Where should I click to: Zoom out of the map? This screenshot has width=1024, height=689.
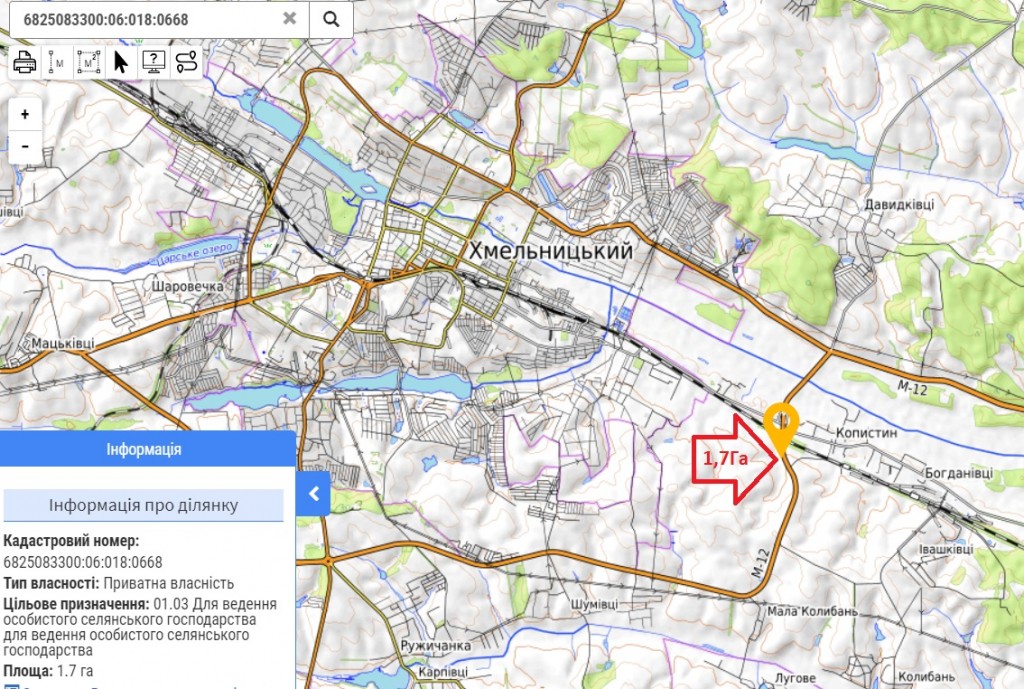[x=25, y=146]
